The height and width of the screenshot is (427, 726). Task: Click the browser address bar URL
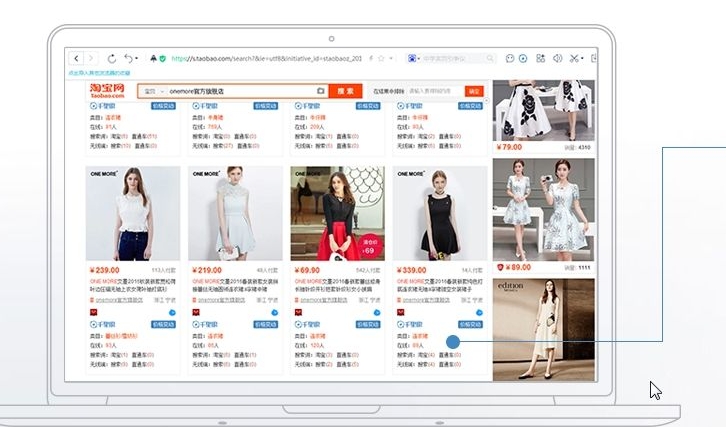click(x=260, y=59)
